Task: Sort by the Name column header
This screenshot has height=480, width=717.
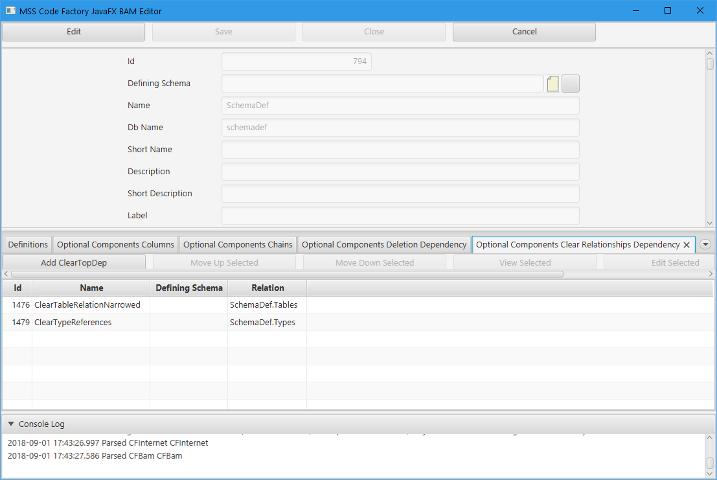Action: pos(91,288)
